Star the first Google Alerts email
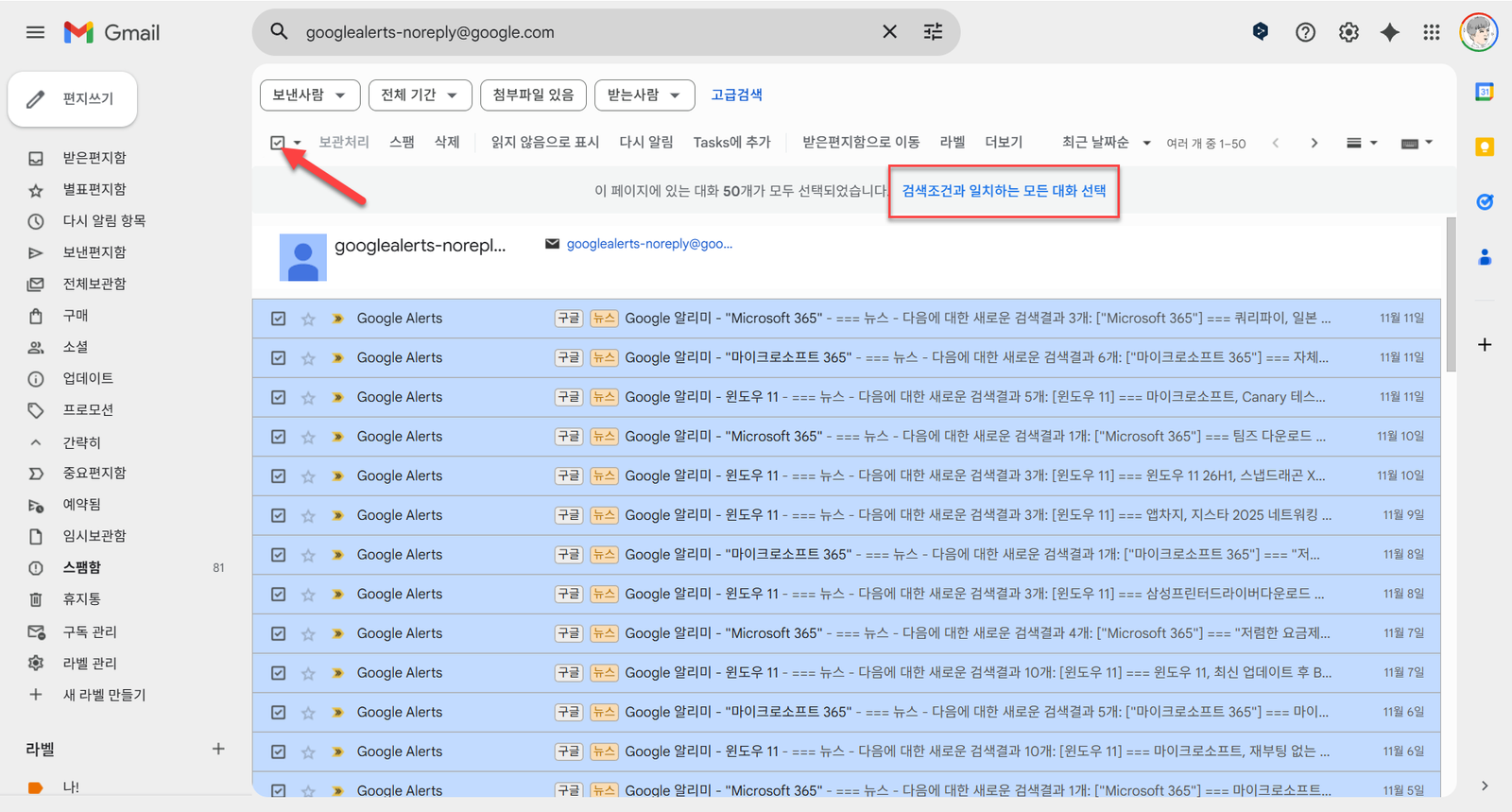Screen dimensions: 1512x812 [308, 320]
